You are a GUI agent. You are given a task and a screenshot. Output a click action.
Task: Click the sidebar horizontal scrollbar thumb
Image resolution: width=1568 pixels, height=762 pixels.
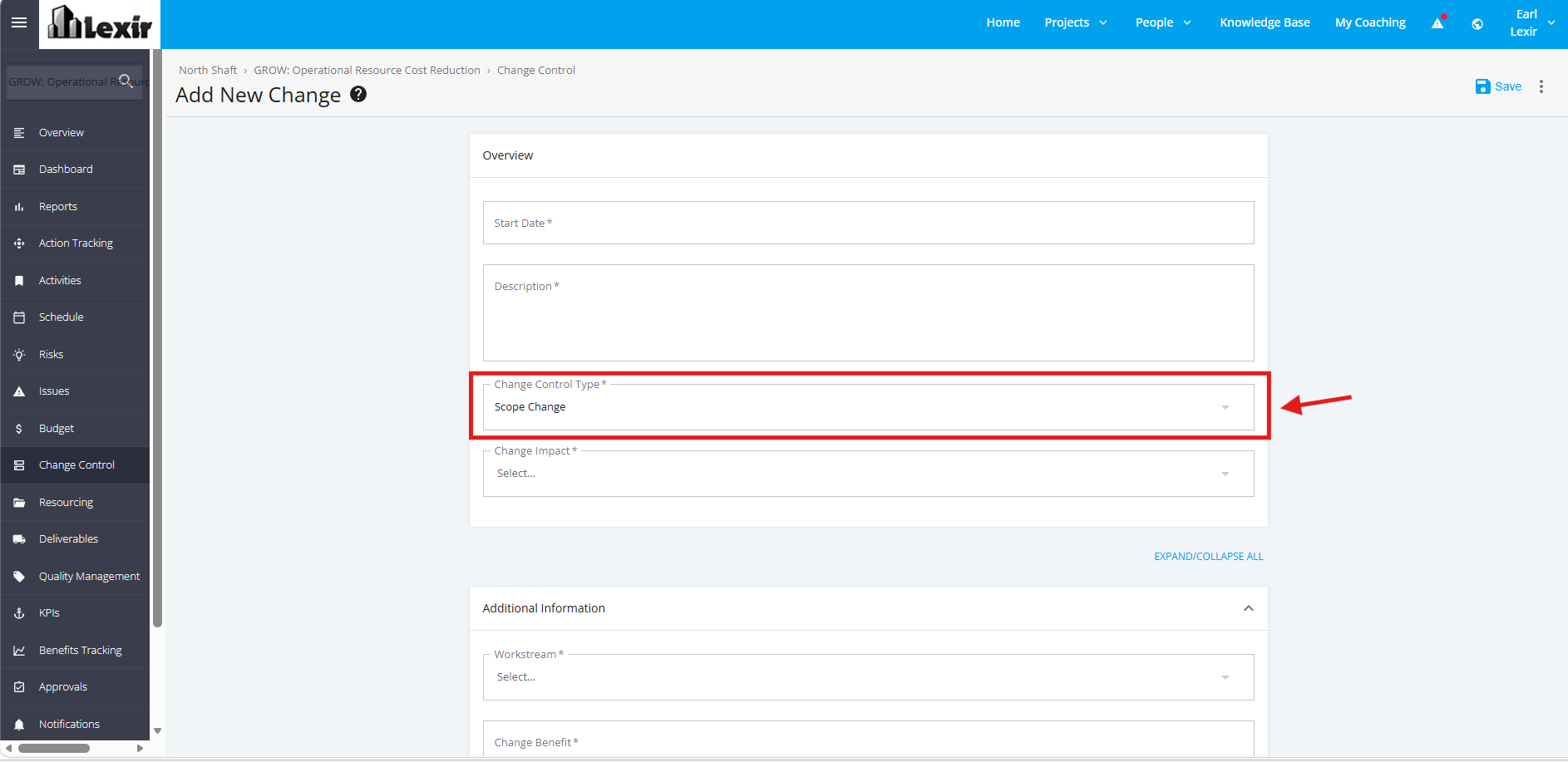click(54, 749)
